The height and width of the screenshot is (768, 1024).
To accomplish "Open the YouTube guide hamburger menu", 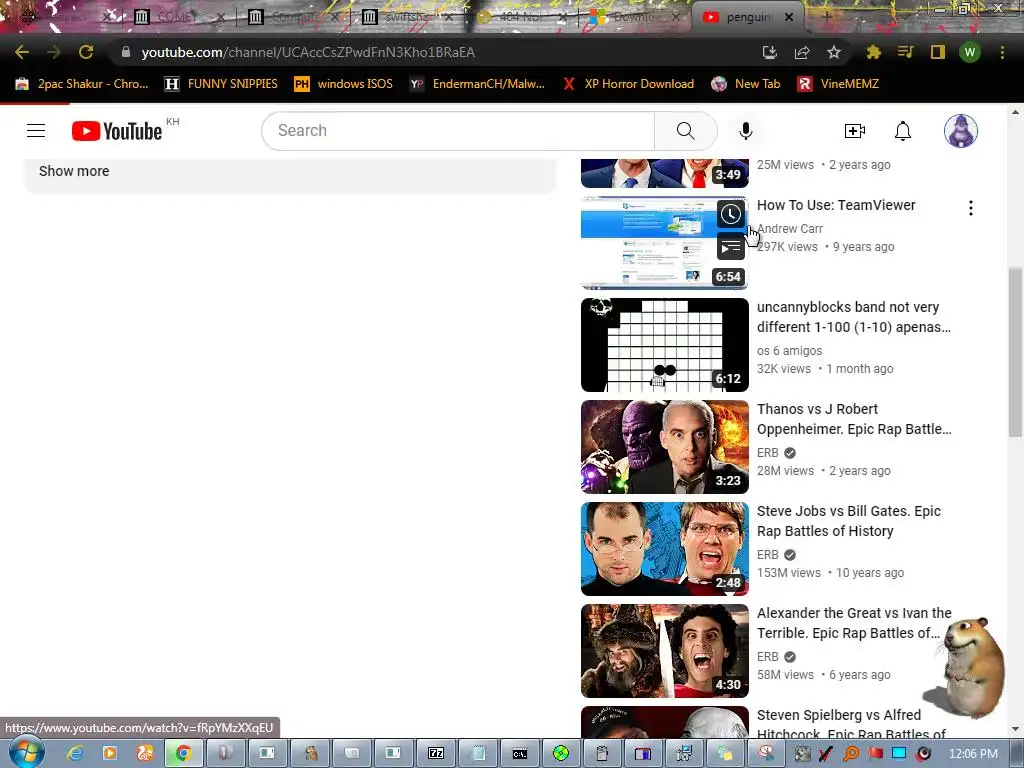I will [36, 131].
